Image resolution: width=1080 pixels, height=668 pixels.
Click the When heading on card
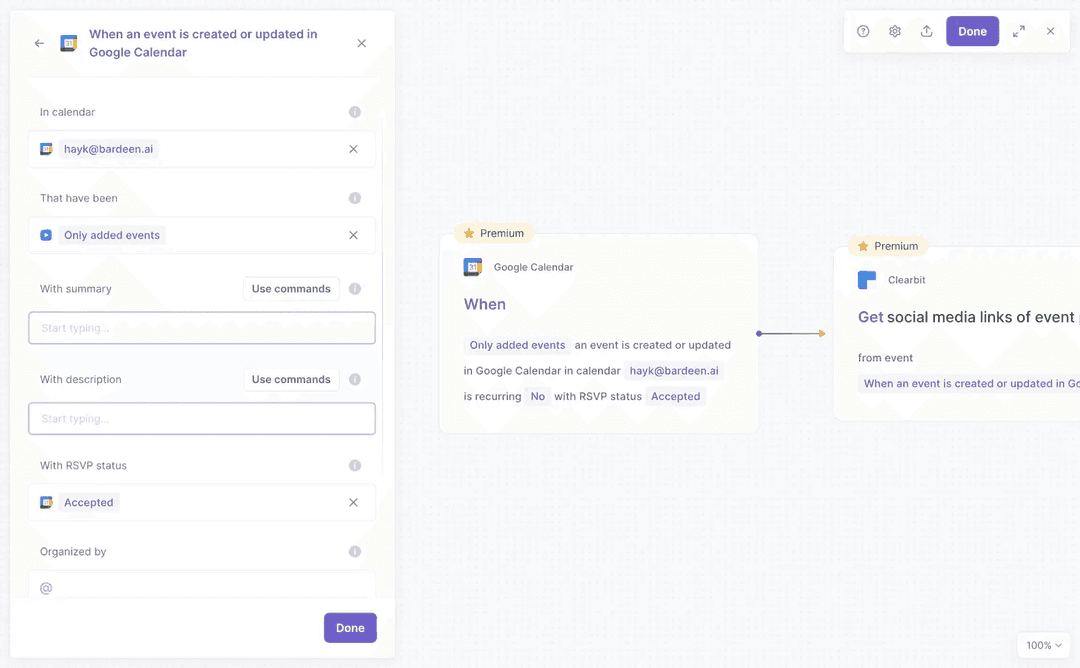[485, 304]
